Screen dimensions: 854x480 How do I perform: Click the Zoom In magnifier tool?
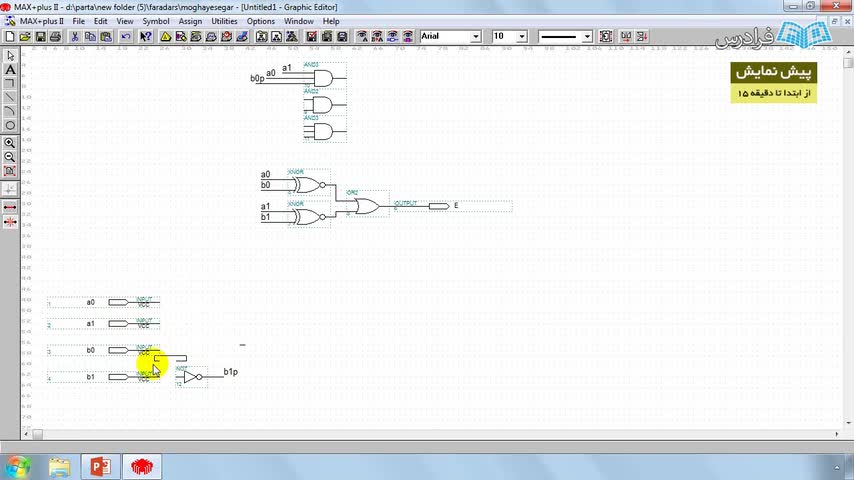10,143
